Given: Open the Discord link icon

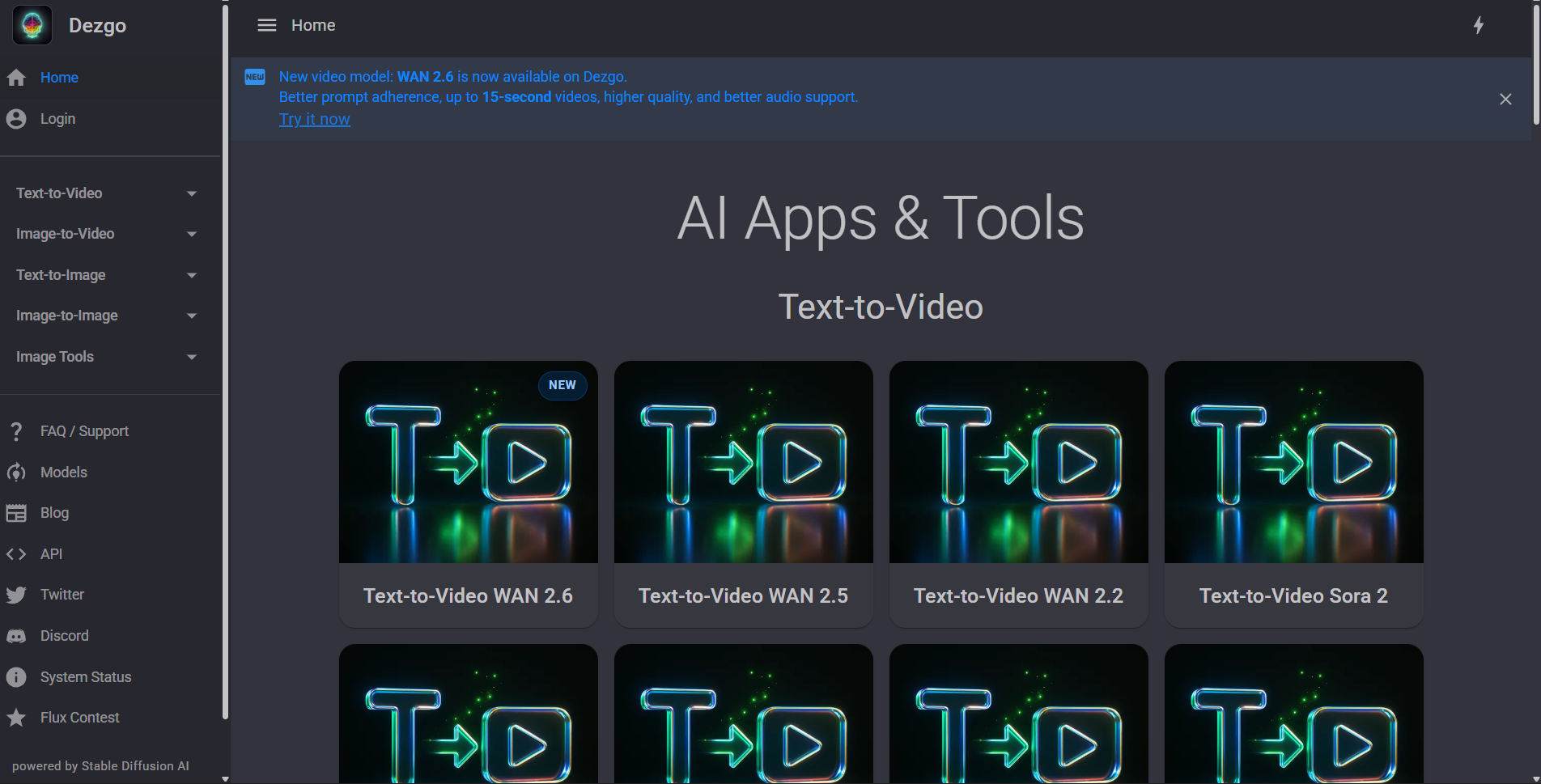Looking at the screenshot, I should [x=16, y=636].
